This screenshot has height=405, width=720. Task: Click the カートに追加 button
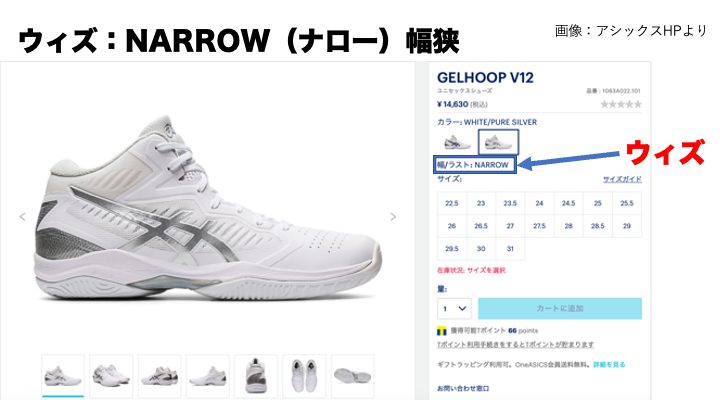(560, 309)
